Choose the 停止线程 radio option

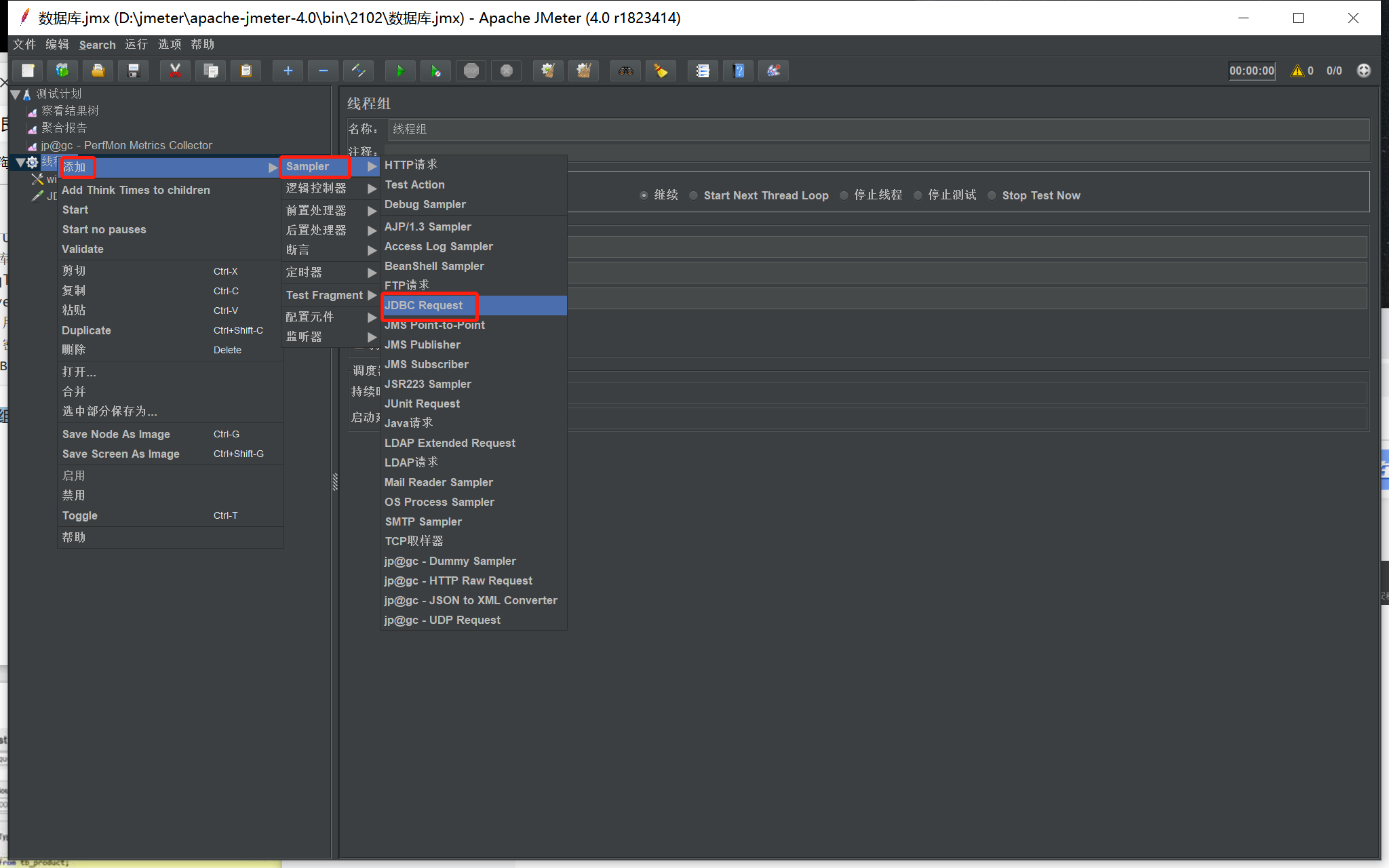pos(844,195)
